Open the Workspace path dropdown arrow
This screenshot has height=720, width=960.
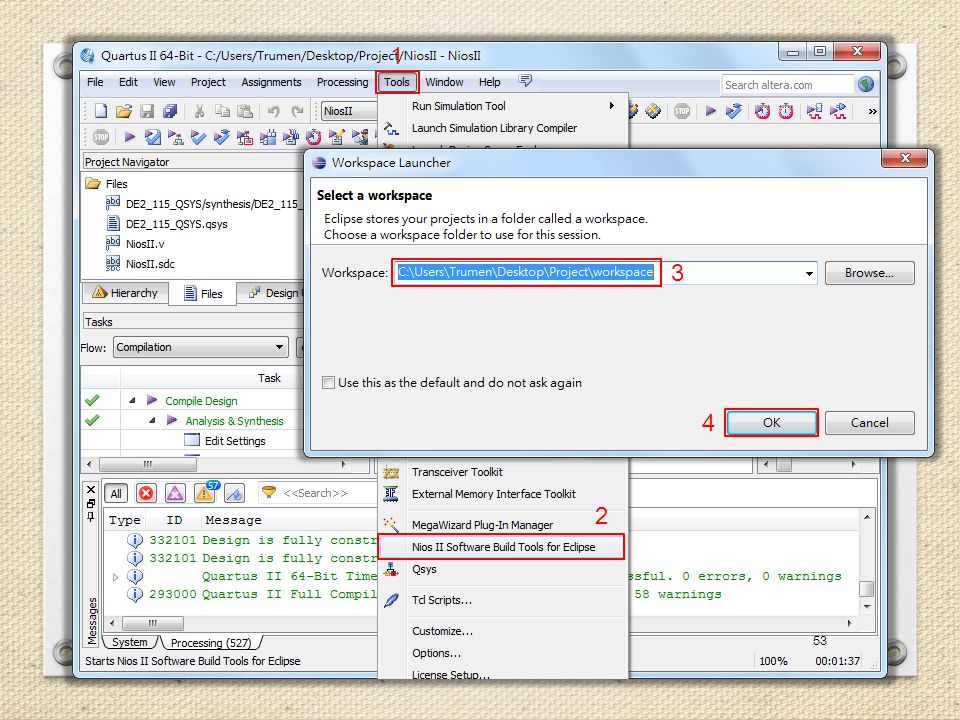click(x=809, y=273)
